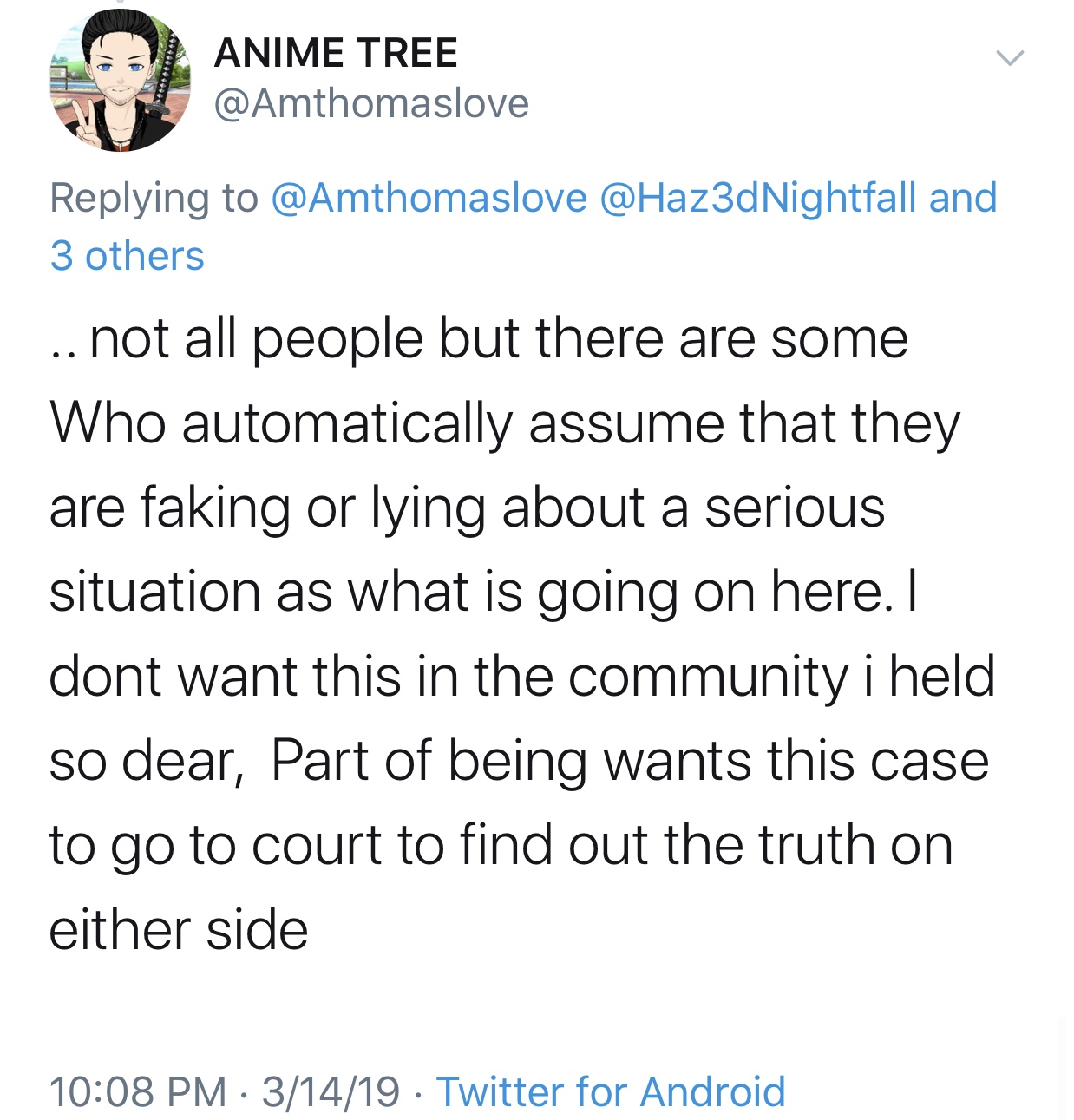This screenshot has height=1120, width=1074.
Task: Open @Amthomaslove mention in reply line
Action: pos(429,198)
